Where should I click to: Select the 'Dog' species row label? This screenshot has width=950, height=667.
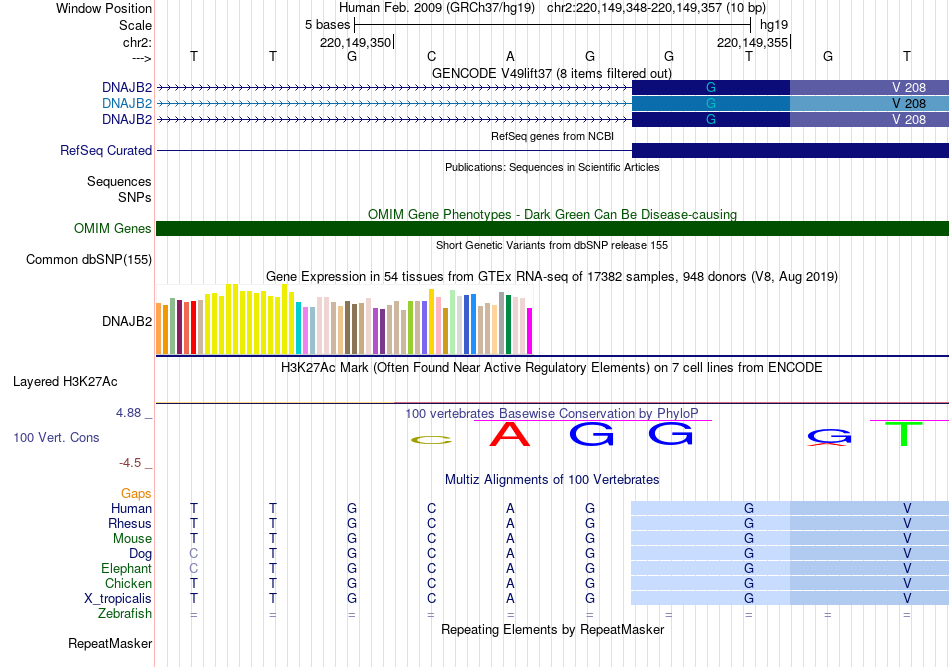140,554
